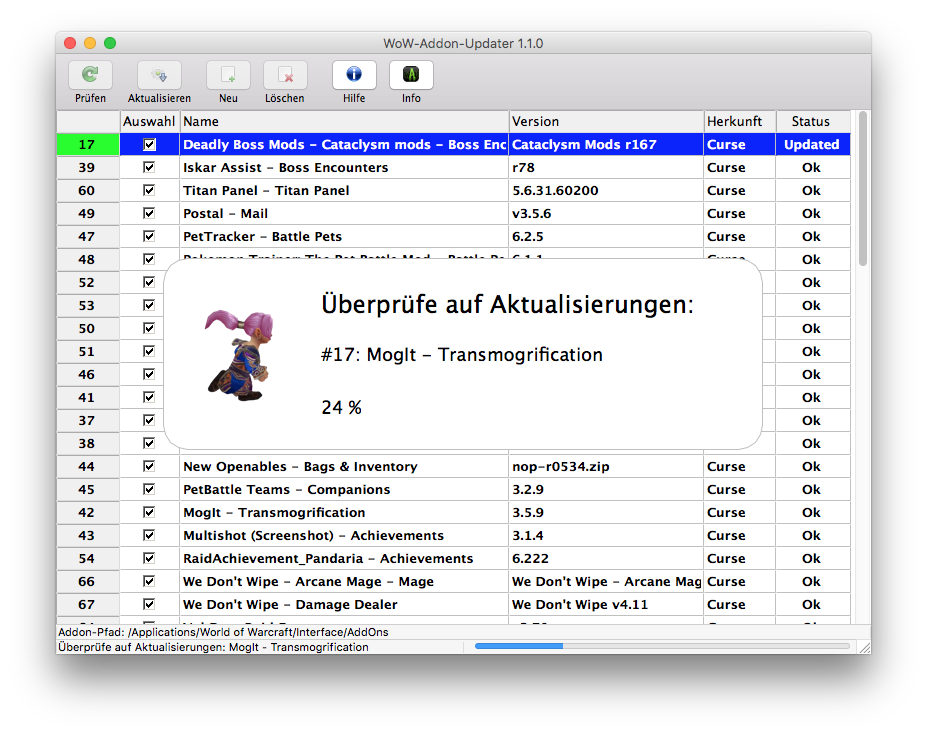The image size is (927, 734).
Task: Click the window resize grip corner
Action: [x=864, y=647]
